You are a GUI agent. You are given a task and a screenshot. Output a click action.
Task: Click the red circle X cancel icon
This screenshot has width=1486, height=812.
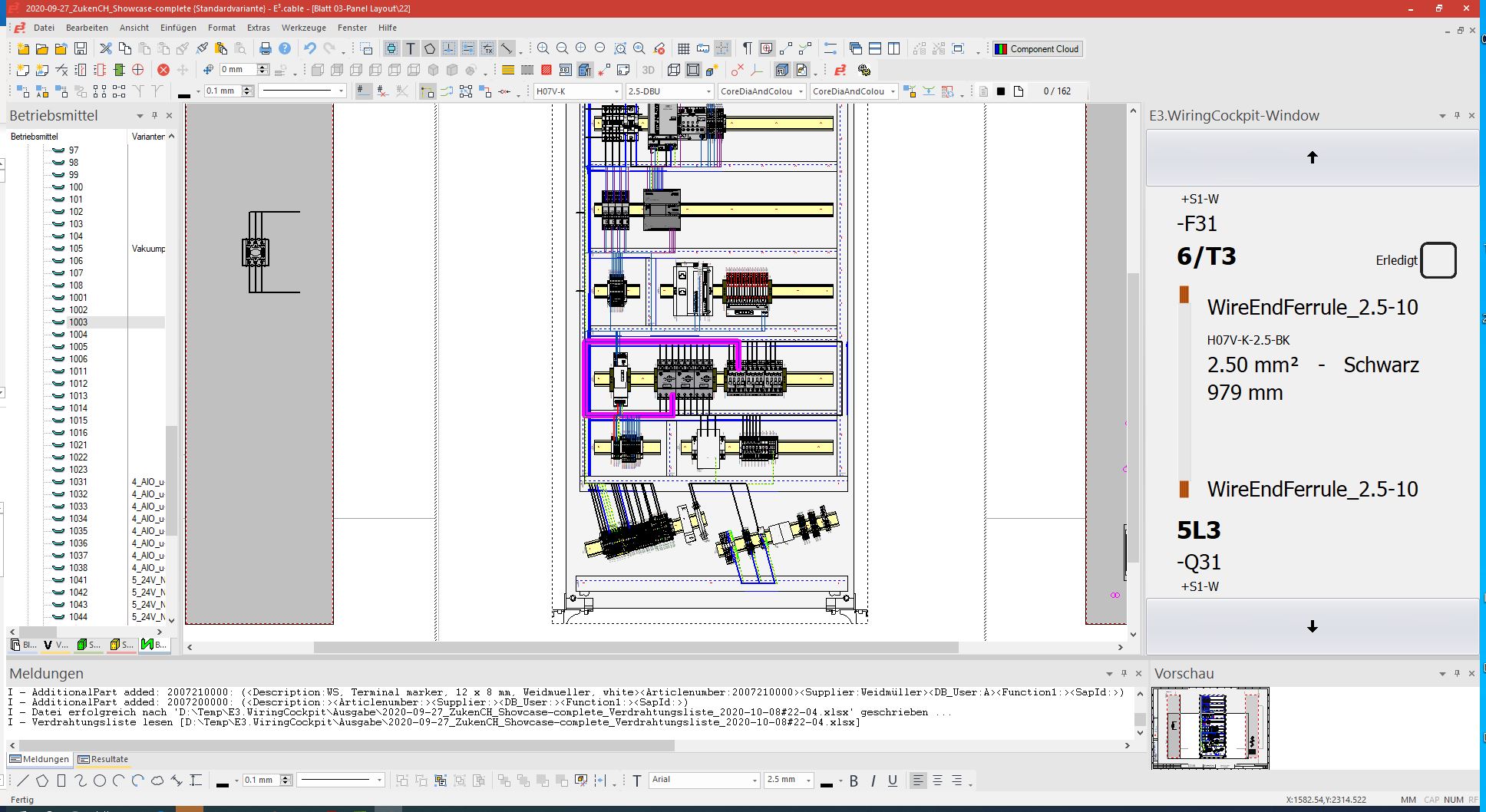[x=163, y=70]
